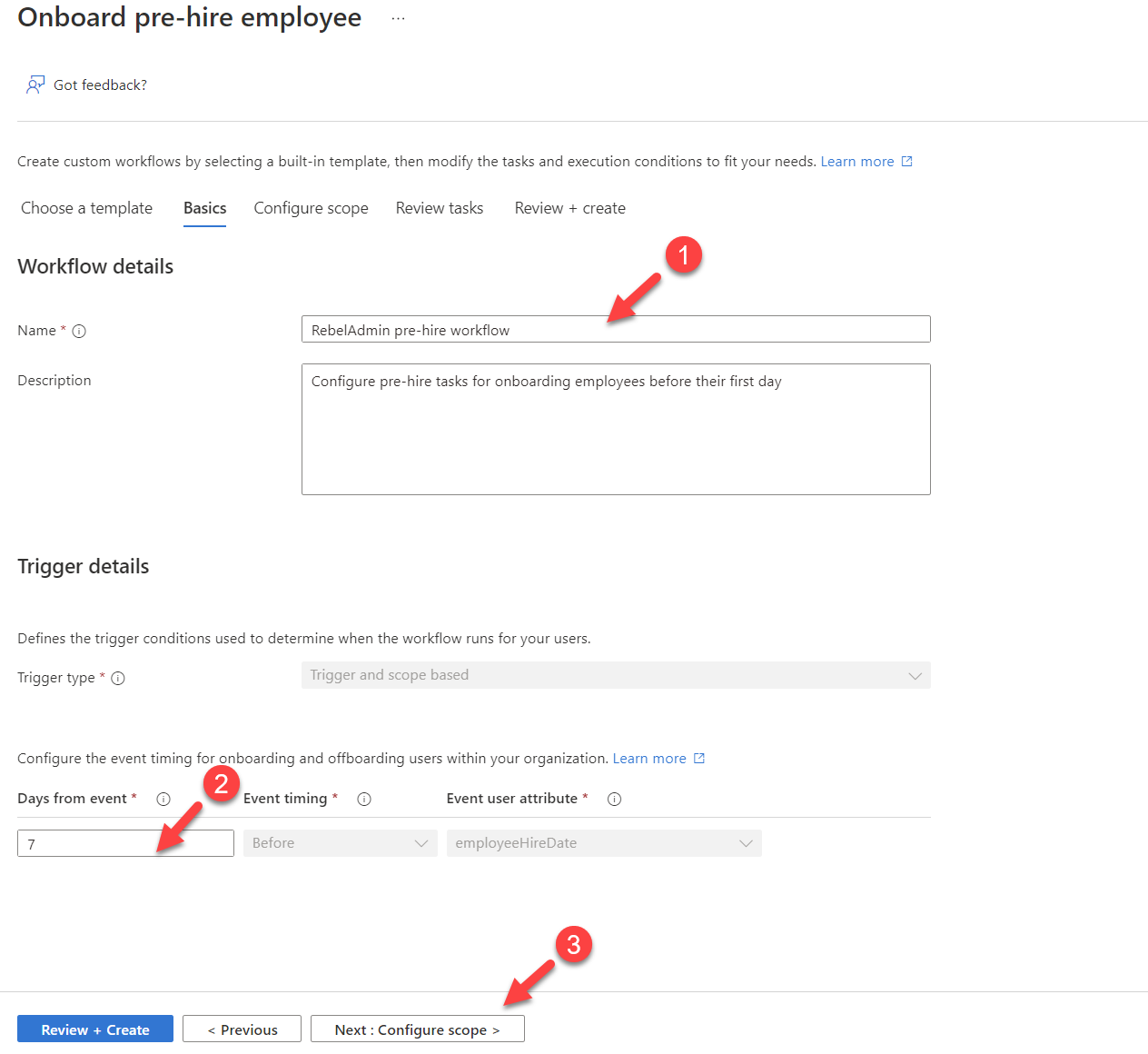Click the info icon next to Name
The height and width of the screenshot is (1054, 1148).
(79, 331)
